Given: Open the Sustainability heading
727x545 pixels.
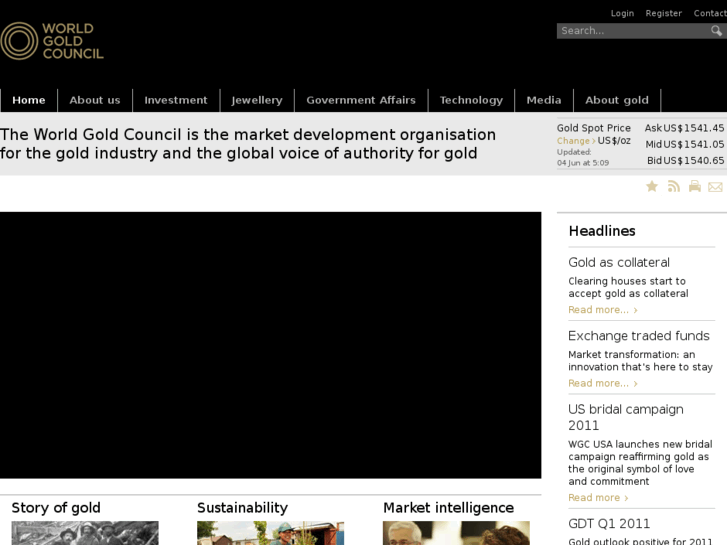Looking at the screenshot, I should 242,508.
